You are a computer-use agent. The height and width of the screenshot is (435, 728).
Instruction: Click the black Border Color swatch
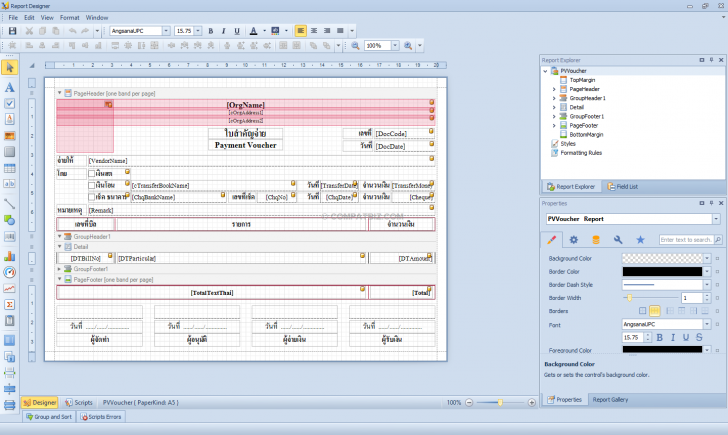point(661,271)
